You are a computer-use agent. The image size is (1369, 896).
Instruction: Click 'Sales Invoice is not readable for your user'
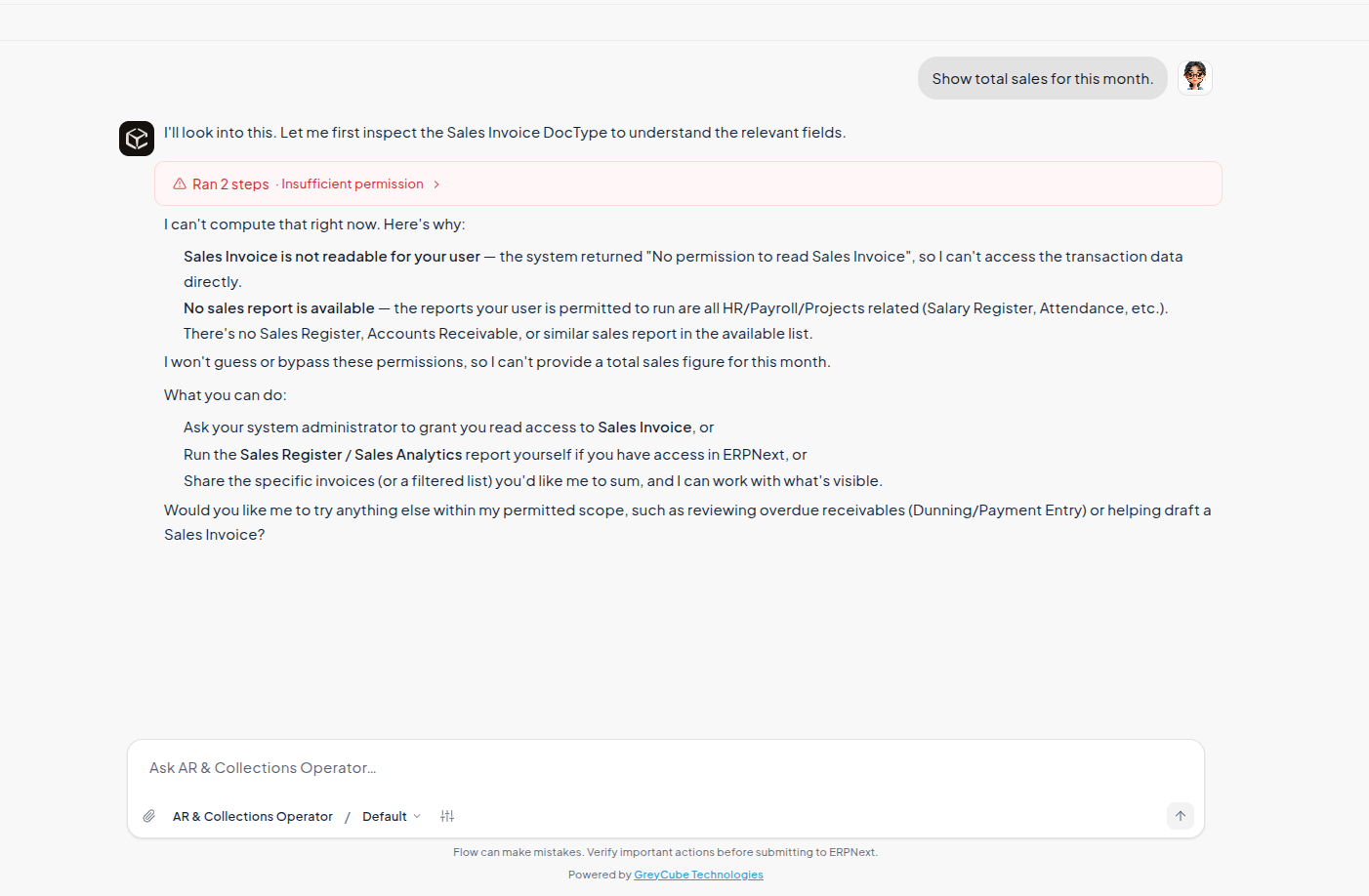pos(332,257)
